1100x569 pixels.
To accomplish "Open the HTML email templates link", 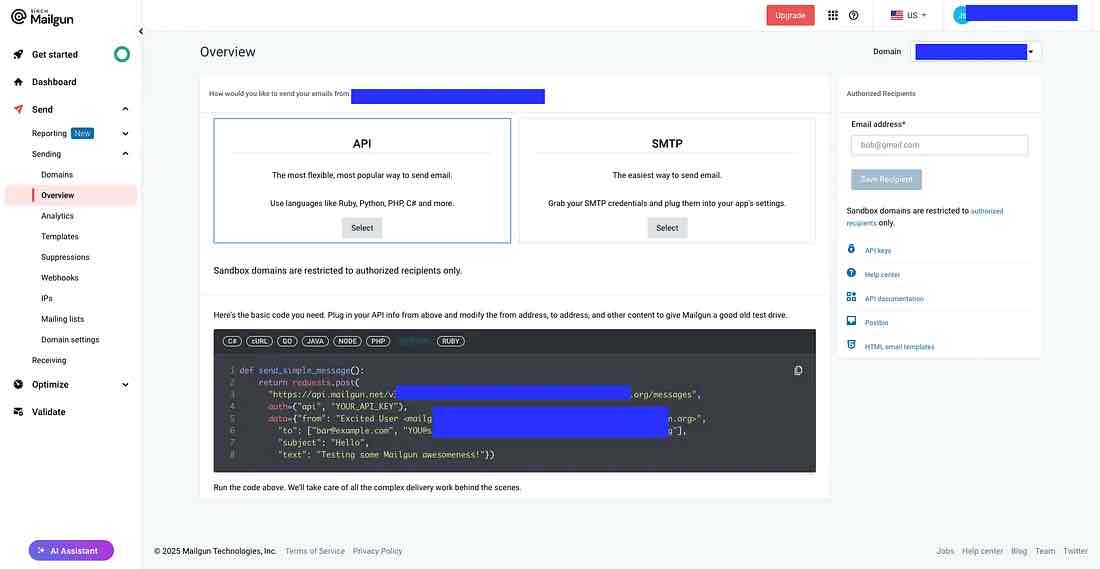I will click(899, 347).
